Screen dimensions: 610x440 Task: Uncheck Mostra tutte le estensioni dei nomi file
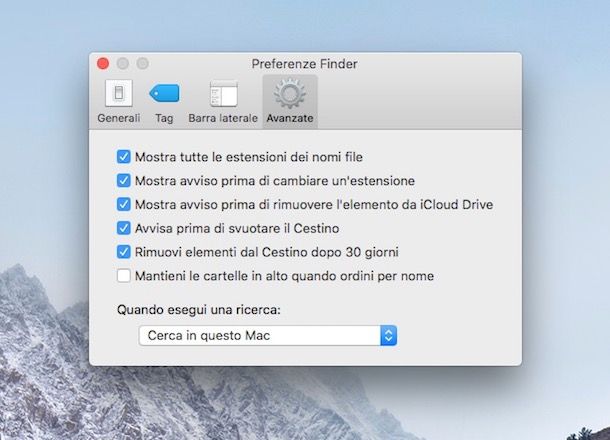click(x=124, y=157)
